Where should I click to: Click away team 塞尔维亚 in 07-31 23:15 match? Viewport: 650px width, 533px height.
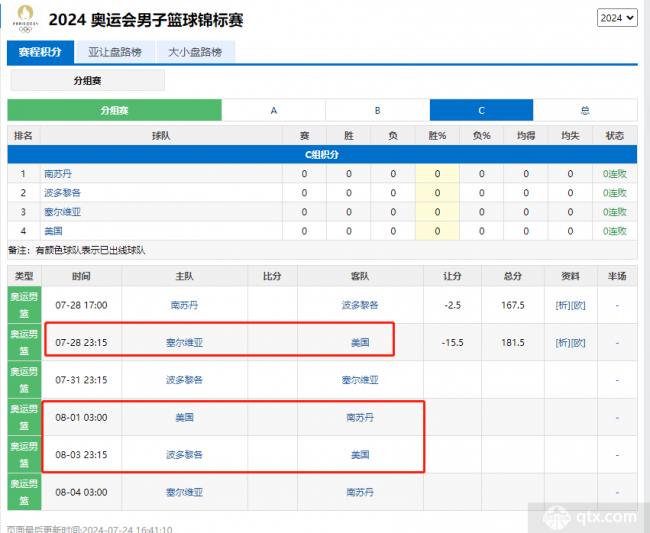[x=360, y=380]
